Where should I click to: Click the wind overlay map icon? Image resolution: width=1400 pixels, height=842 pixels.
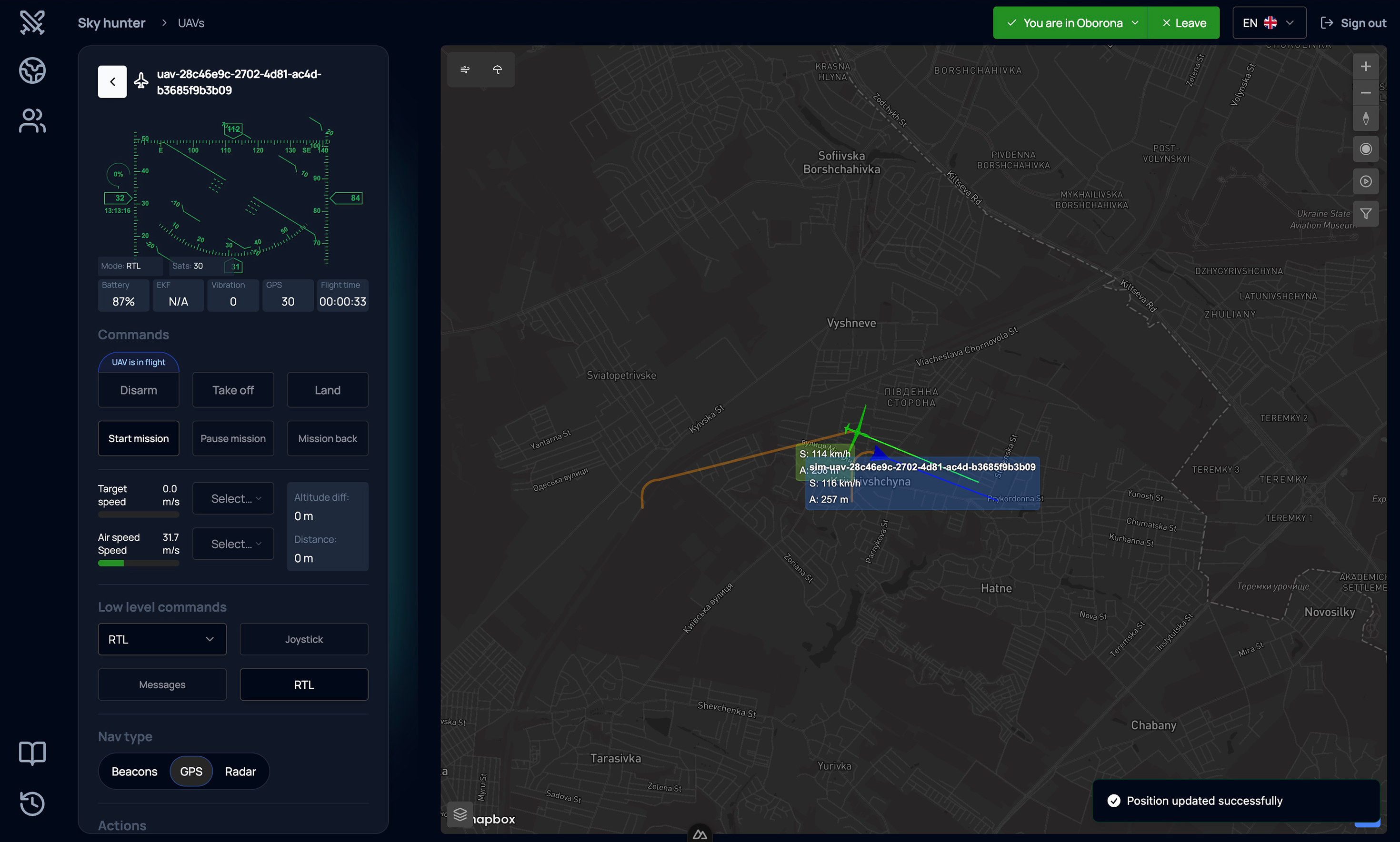[x=465, y=69]
